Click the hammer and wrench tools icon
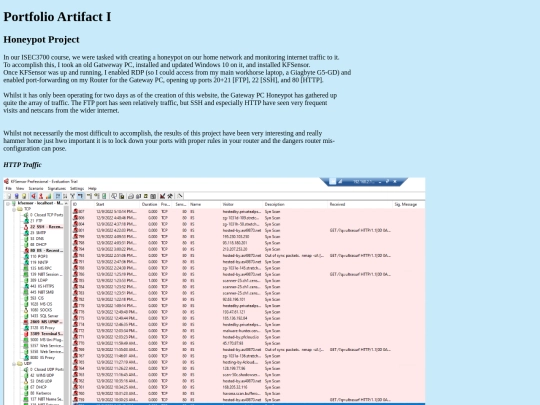This screenshot has width=540, height=405. click(x=170, y=196)
